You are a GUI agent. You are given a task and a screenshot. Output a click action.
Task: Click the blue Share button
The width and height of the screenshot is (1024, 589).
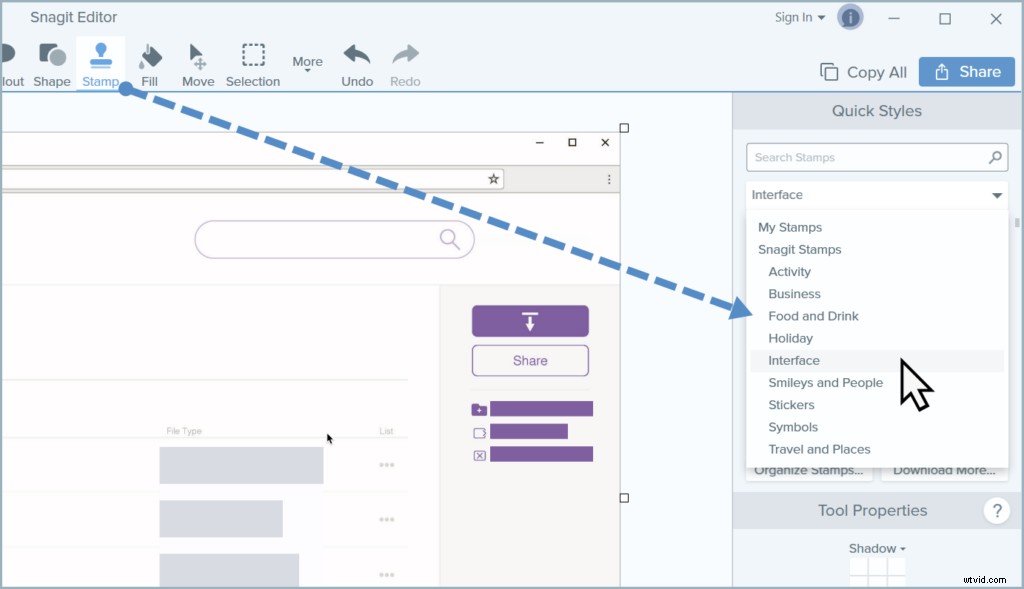click(966, 71)
